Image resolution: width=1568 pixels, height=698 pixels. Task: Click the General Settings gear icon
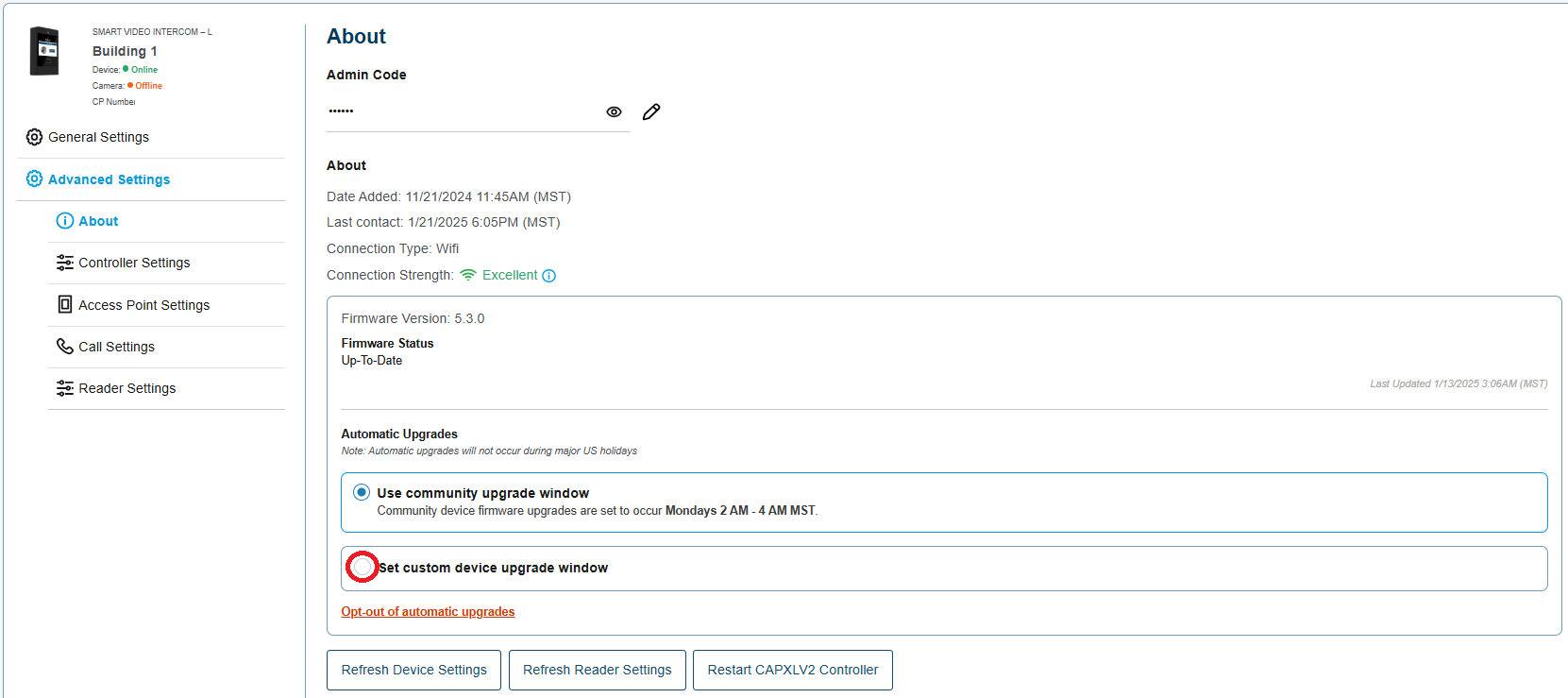pos(34,137)
